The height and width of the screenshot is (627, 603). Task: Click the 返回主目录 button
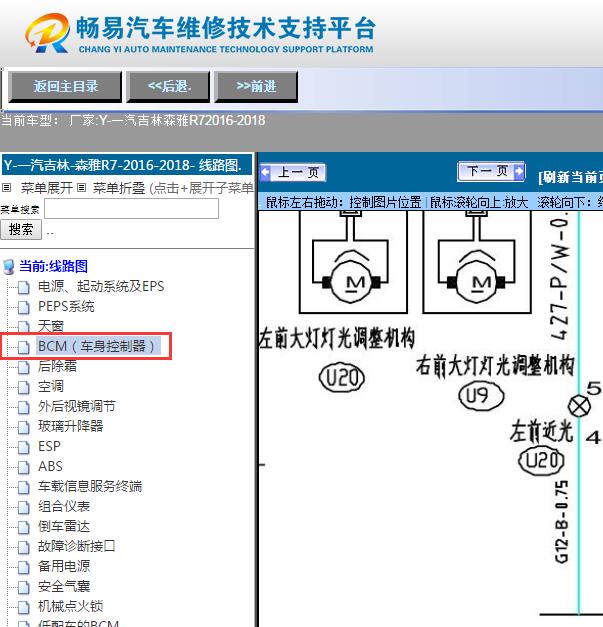point(65,86)
